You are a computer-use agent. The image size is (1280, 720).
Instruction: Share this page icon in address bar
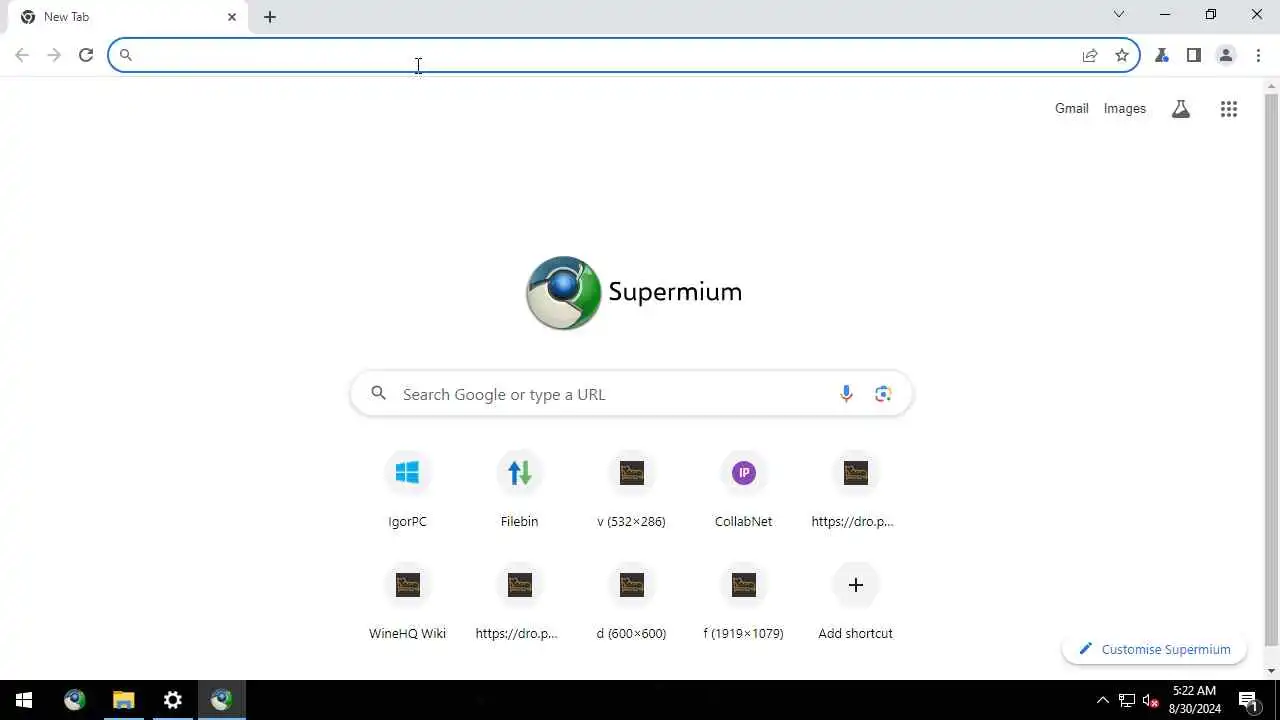pyautogui.click(x=1090, y=55)
